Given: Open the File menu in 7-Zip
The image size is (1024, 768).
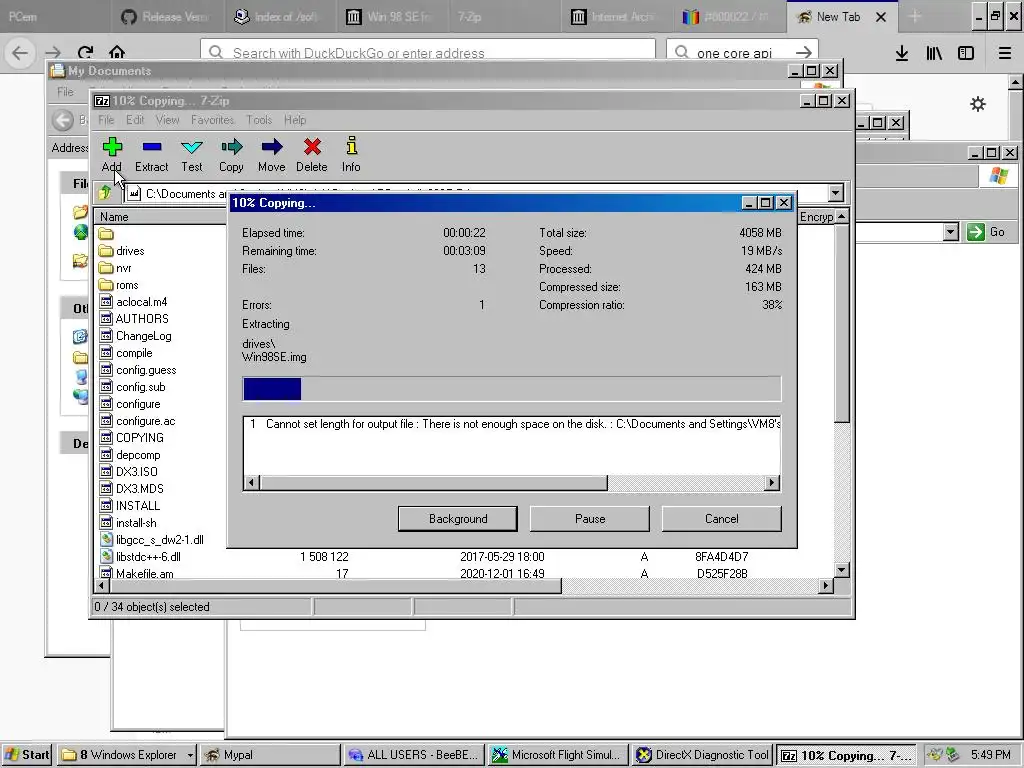Looking at the screenshot, I should pos(106,120).
